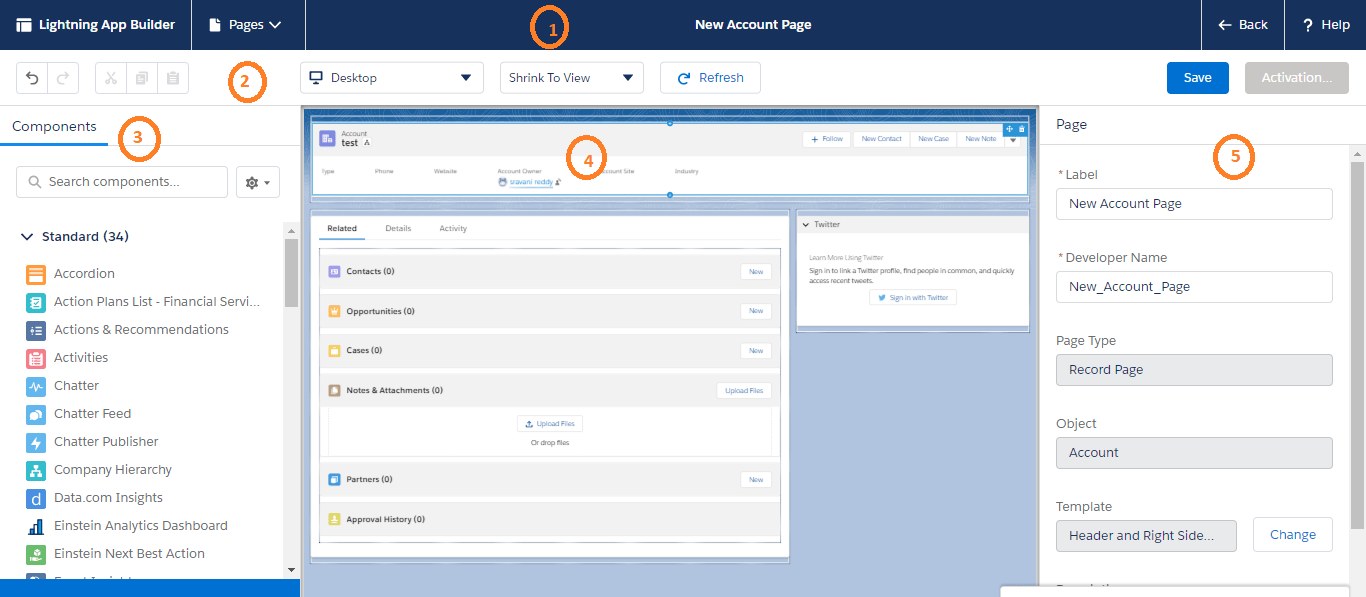
Task: Click the Refresh button
Action: coord(710,78)
